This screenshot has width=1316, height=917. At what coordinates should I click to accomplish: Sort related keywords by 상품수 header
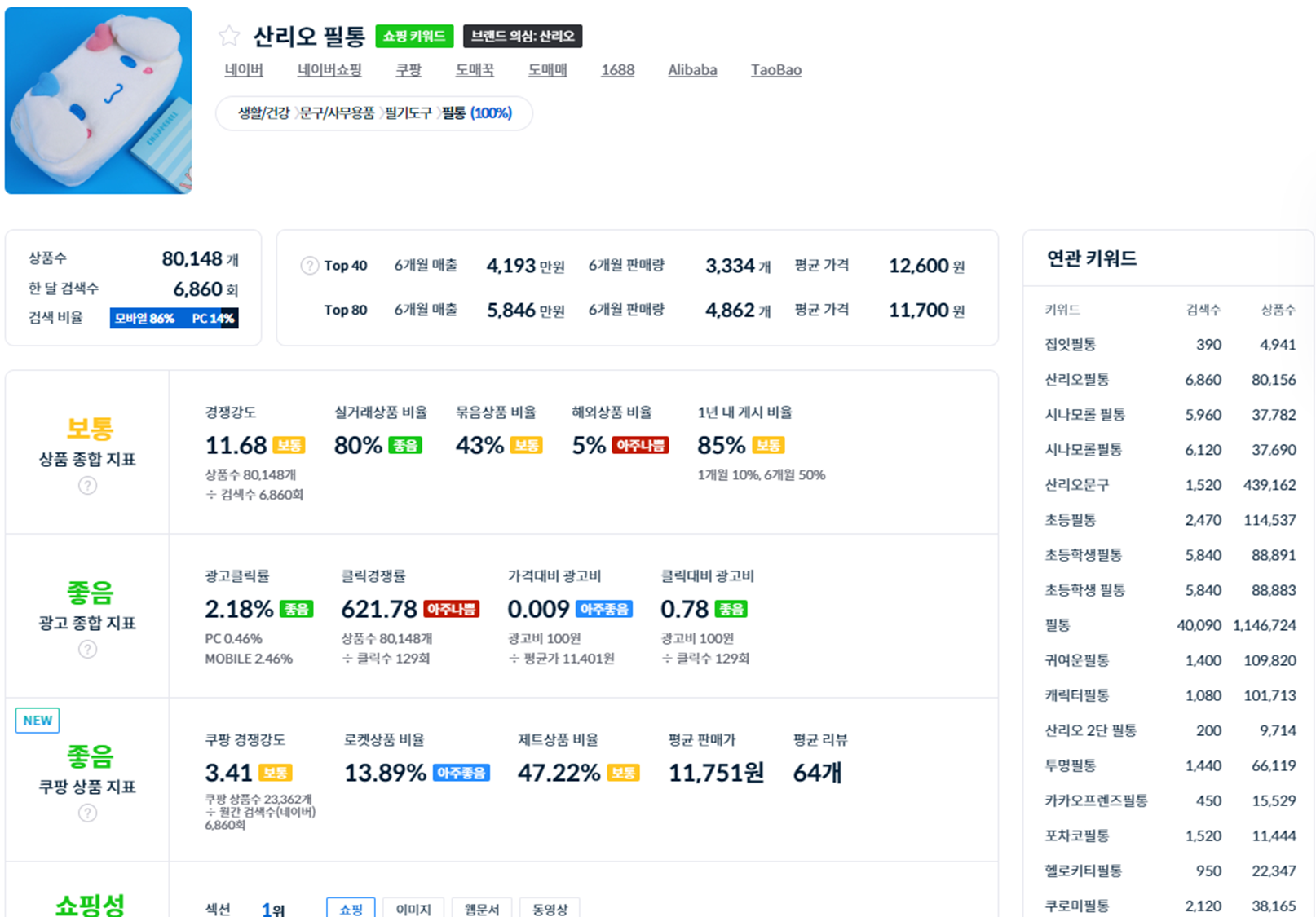(1278, 310)
